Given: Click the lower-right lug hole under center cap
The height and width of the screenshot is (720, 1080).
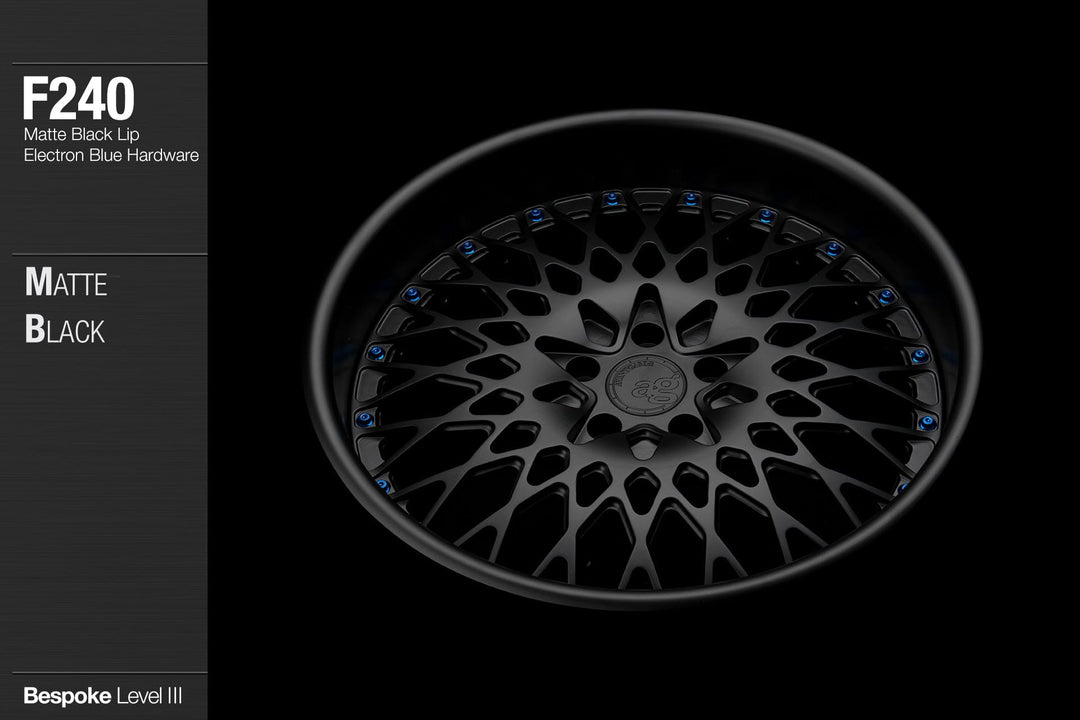Looking at the screenshot, I should [686, 425].
